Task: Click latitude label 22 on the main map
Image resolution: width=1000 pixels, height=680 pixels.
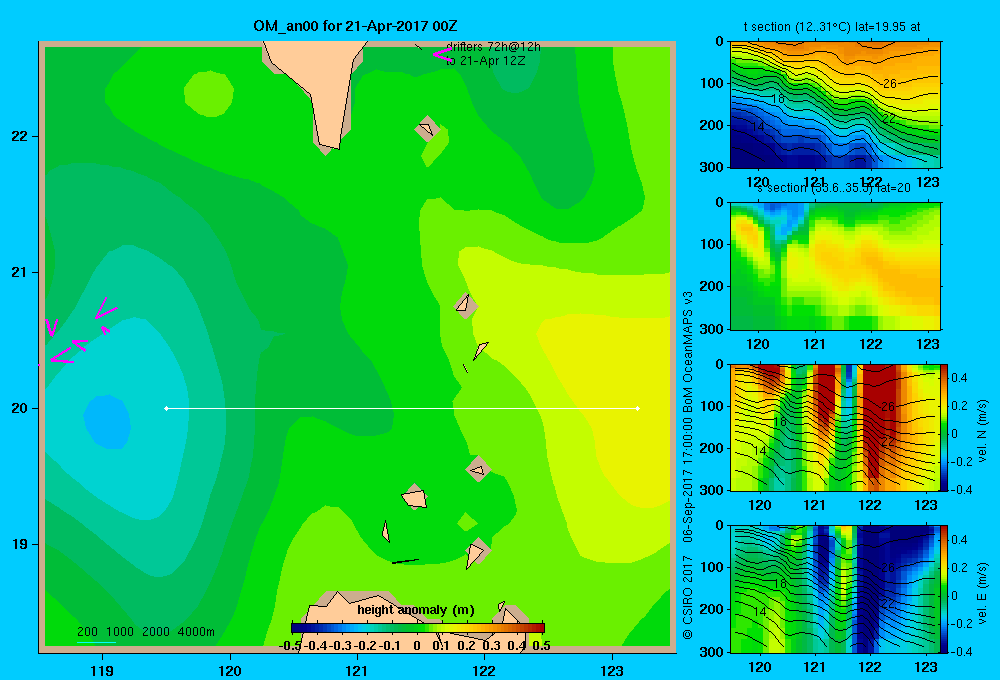Action: (20, 136)
